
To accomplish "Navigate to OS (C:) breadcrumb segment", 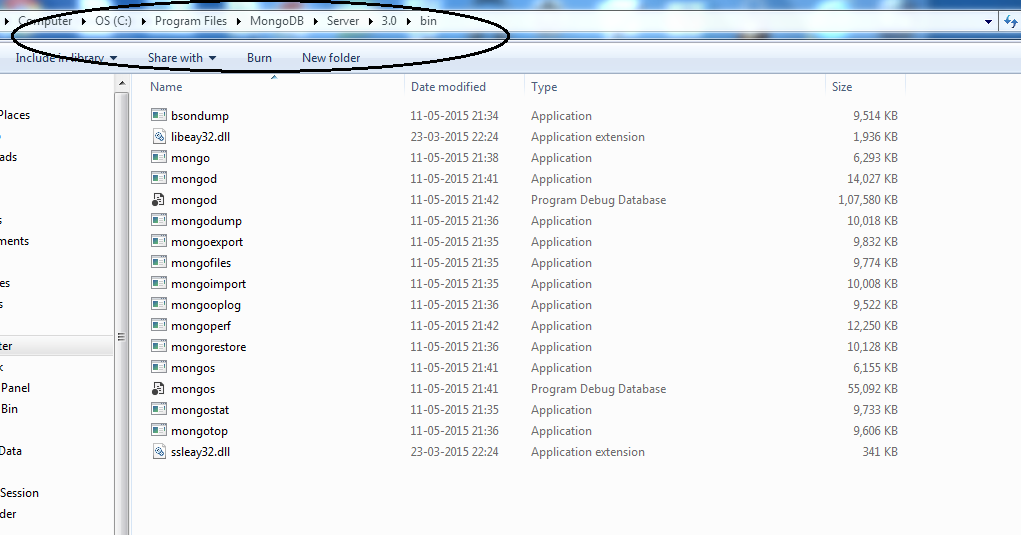I will coord(113,21).
